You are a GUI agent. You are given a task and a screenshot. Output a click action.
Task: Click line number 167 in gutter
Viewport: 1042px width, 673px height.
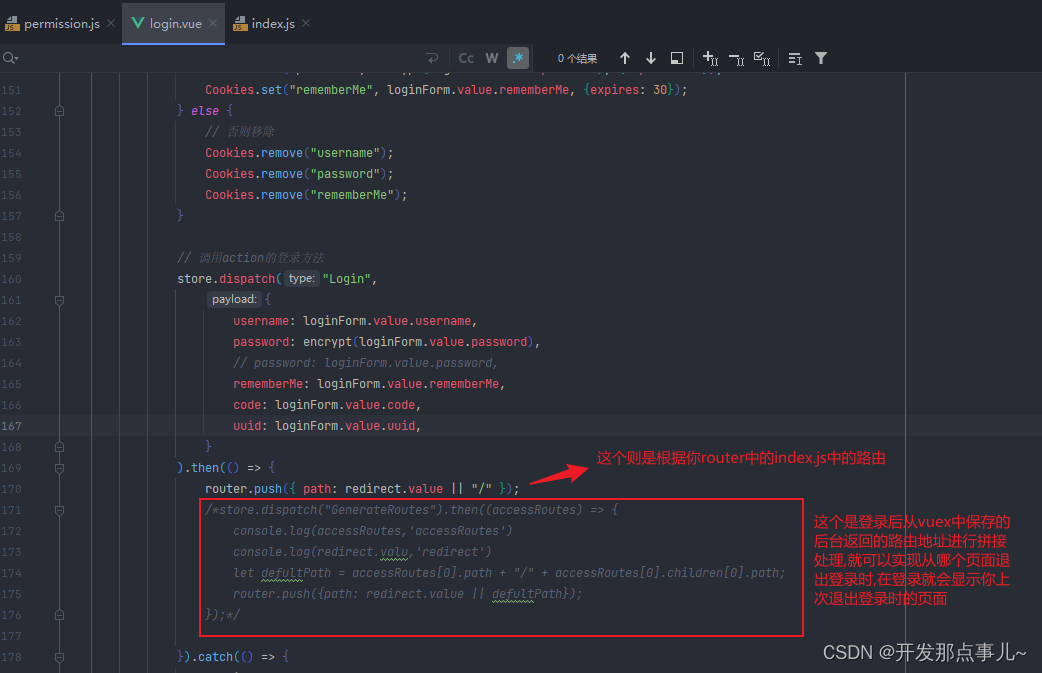click(11, 426)
